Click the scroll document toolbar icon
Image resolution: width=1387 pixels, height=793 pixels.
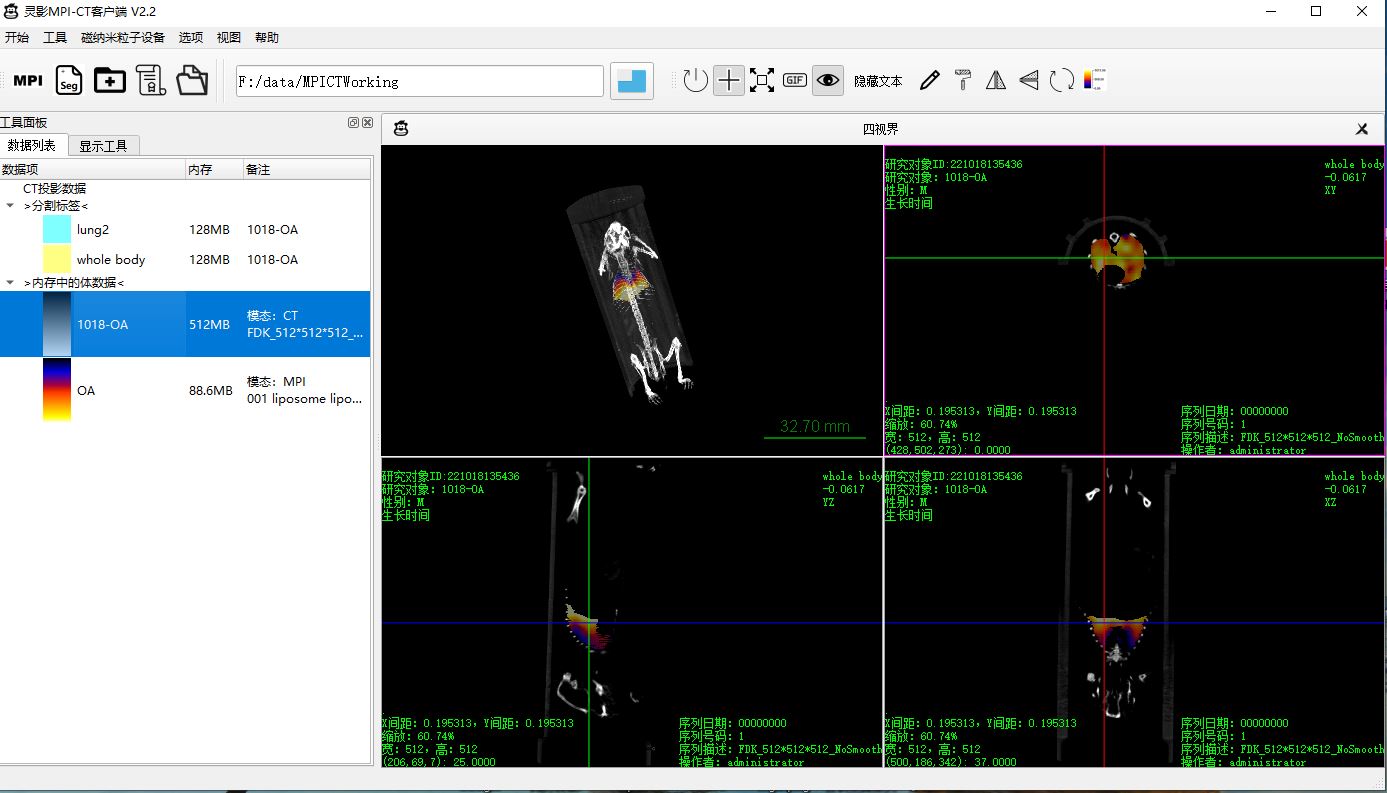point(151,81)
